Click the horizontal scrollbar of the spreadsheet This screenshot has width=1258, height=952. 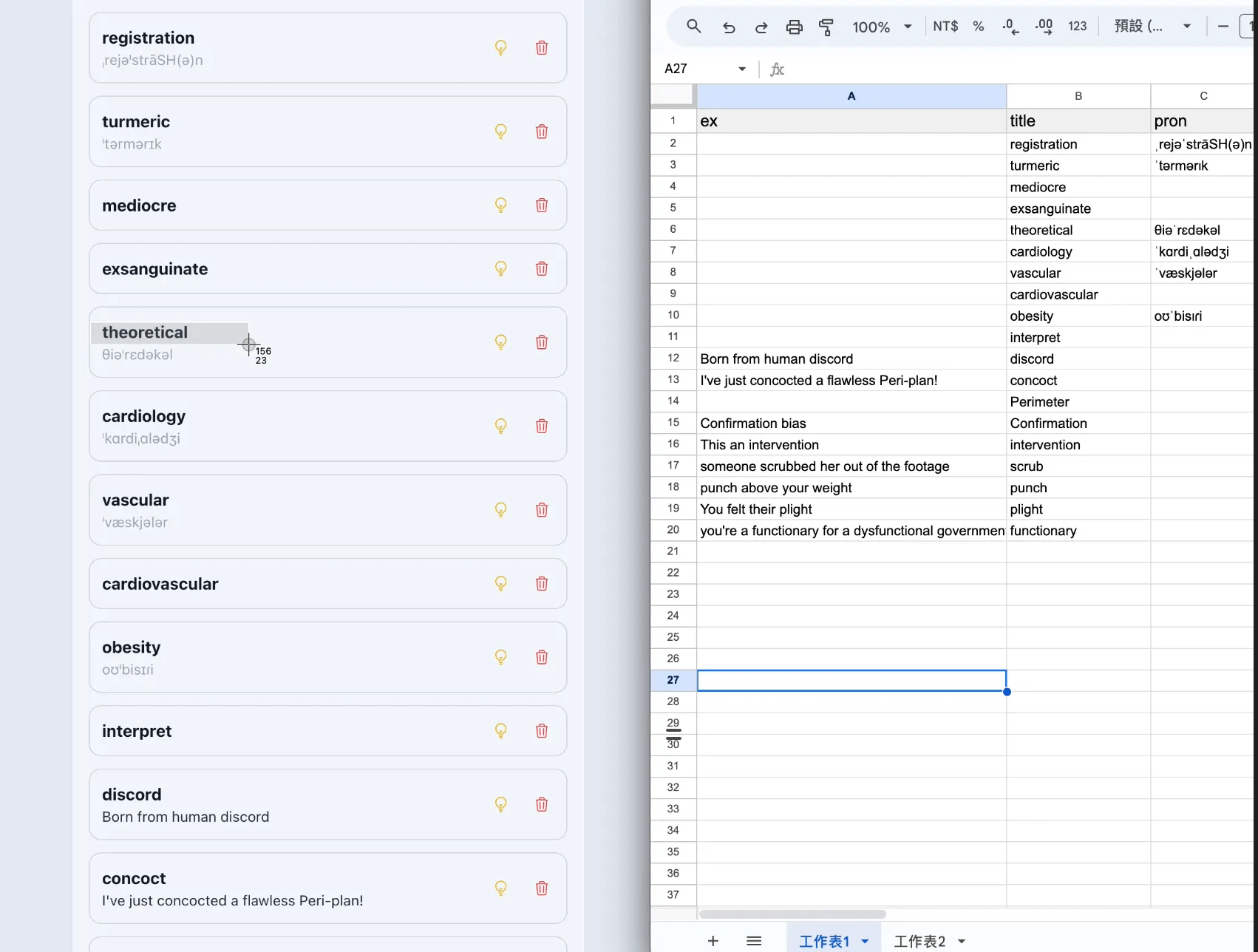[792, 914]
